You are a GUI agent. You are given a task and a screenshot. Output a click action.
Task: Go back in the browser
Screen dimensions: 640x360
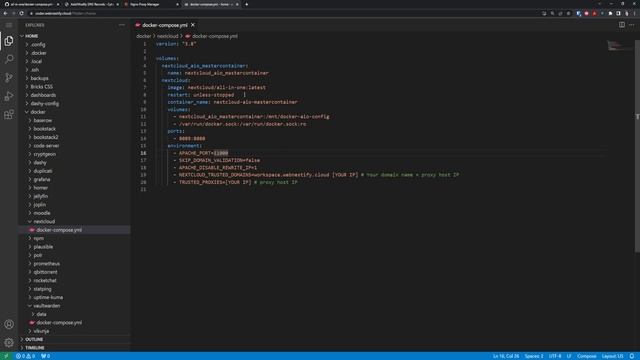point(5,13)
